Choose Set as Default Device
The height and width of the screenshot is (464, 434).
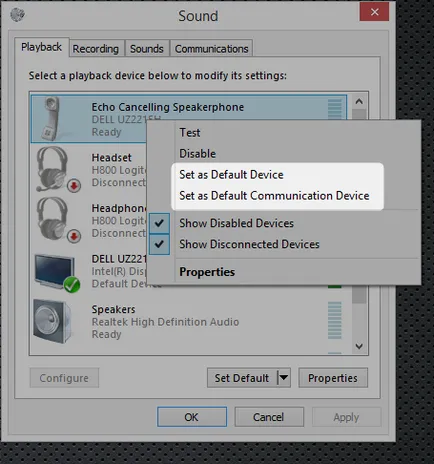click(x=231, y=175)
